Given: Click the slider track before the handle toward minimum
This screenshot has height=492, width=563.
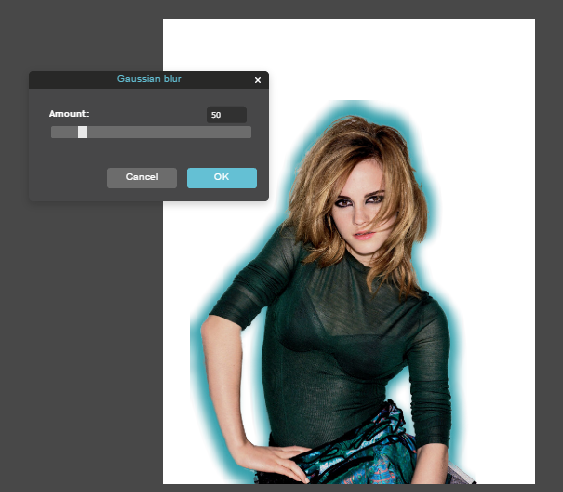Looking at the screenshot, I should (x=64, y=132).
